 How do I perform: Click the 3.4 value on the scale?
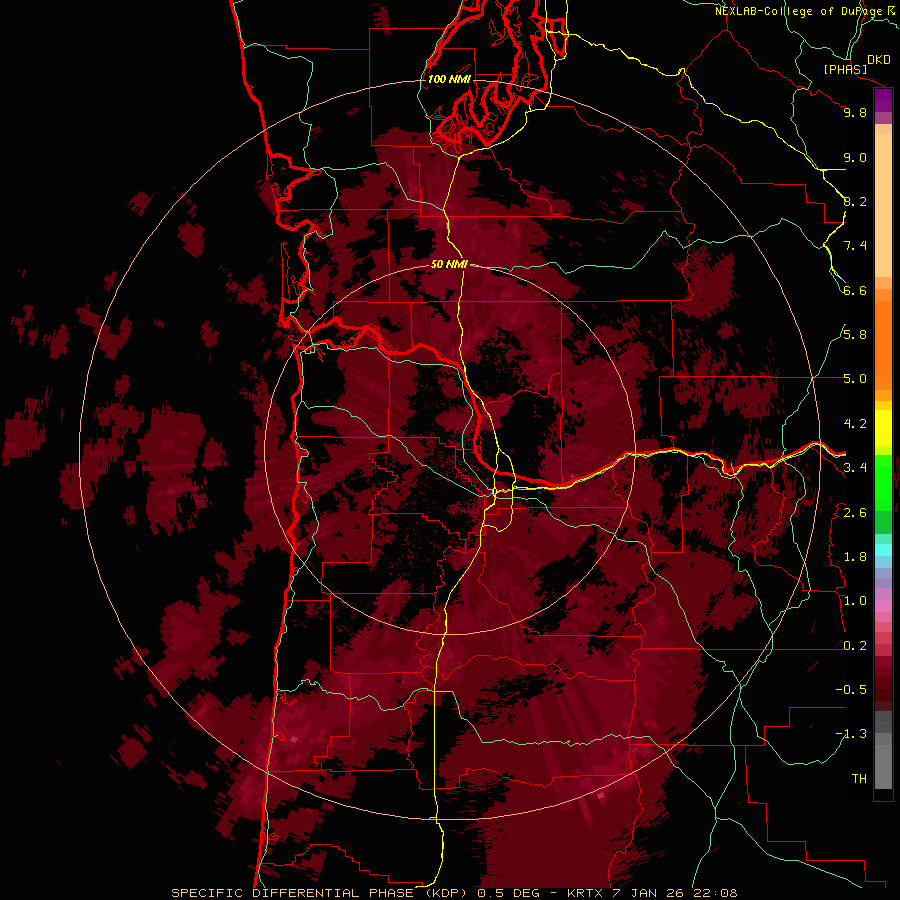tap(855, 468)
